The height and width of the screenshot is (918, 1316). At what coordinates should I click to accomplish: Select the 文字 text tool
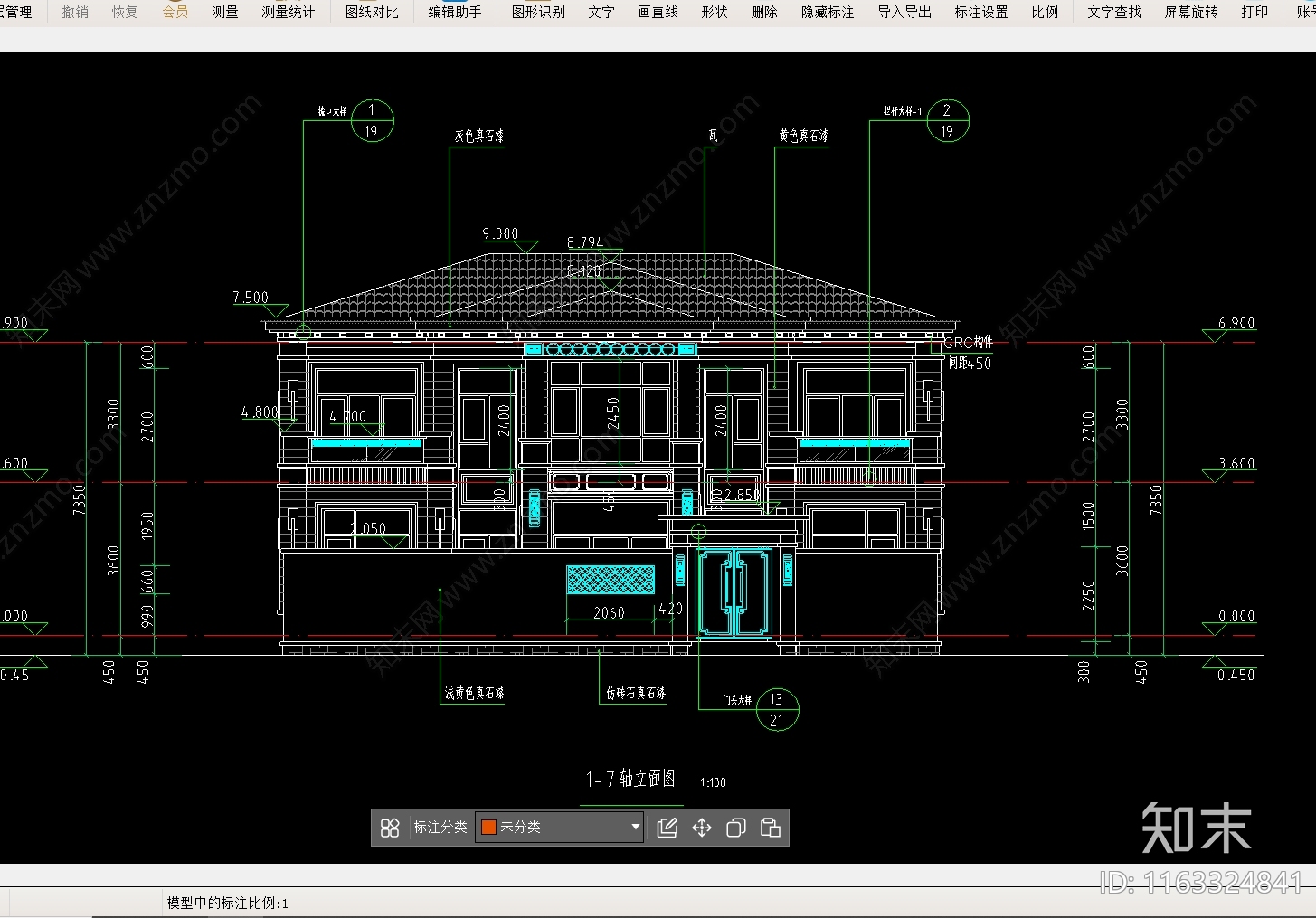click(x=601, y=12)
